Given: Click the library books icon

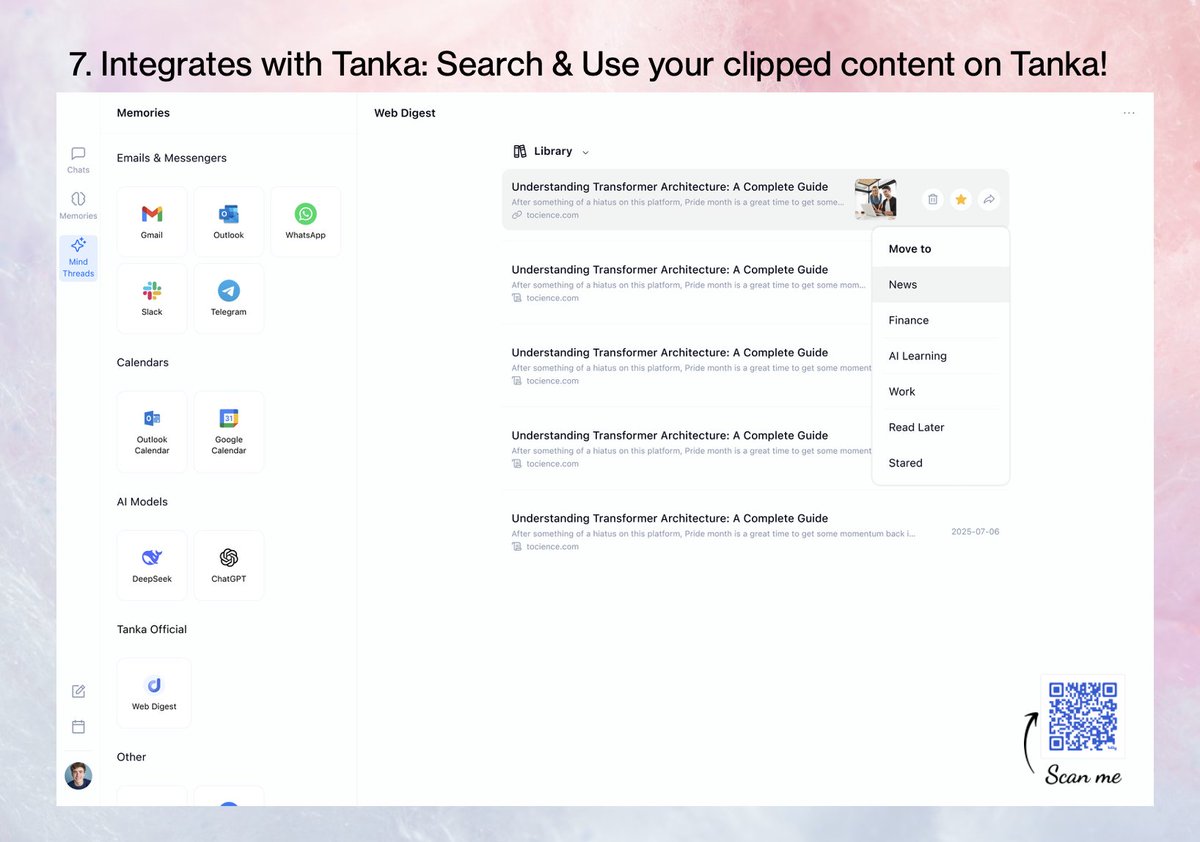Looking at the screenshot, I should pos(520,151).
